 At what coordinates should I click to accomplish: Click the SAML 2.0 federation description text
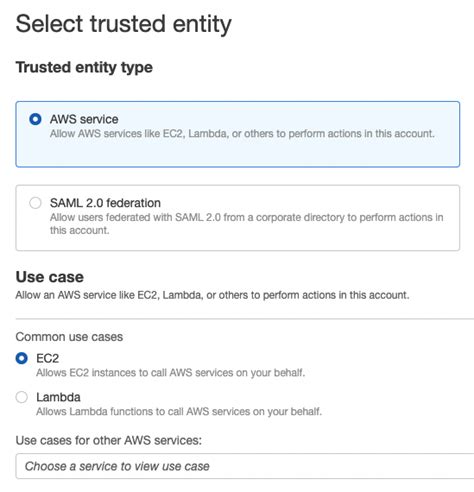[x=247, y=224]
